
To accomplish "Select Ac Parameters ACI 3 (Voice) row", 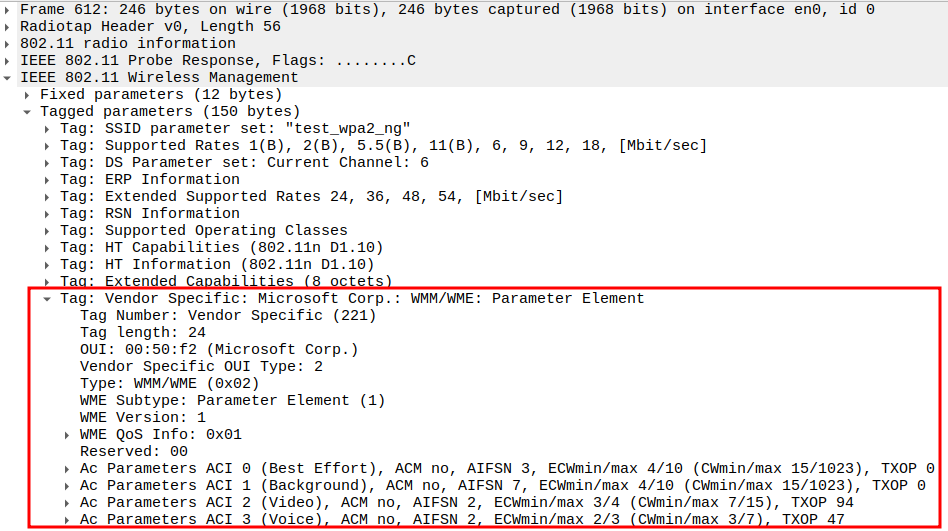I will pos(460,519).
